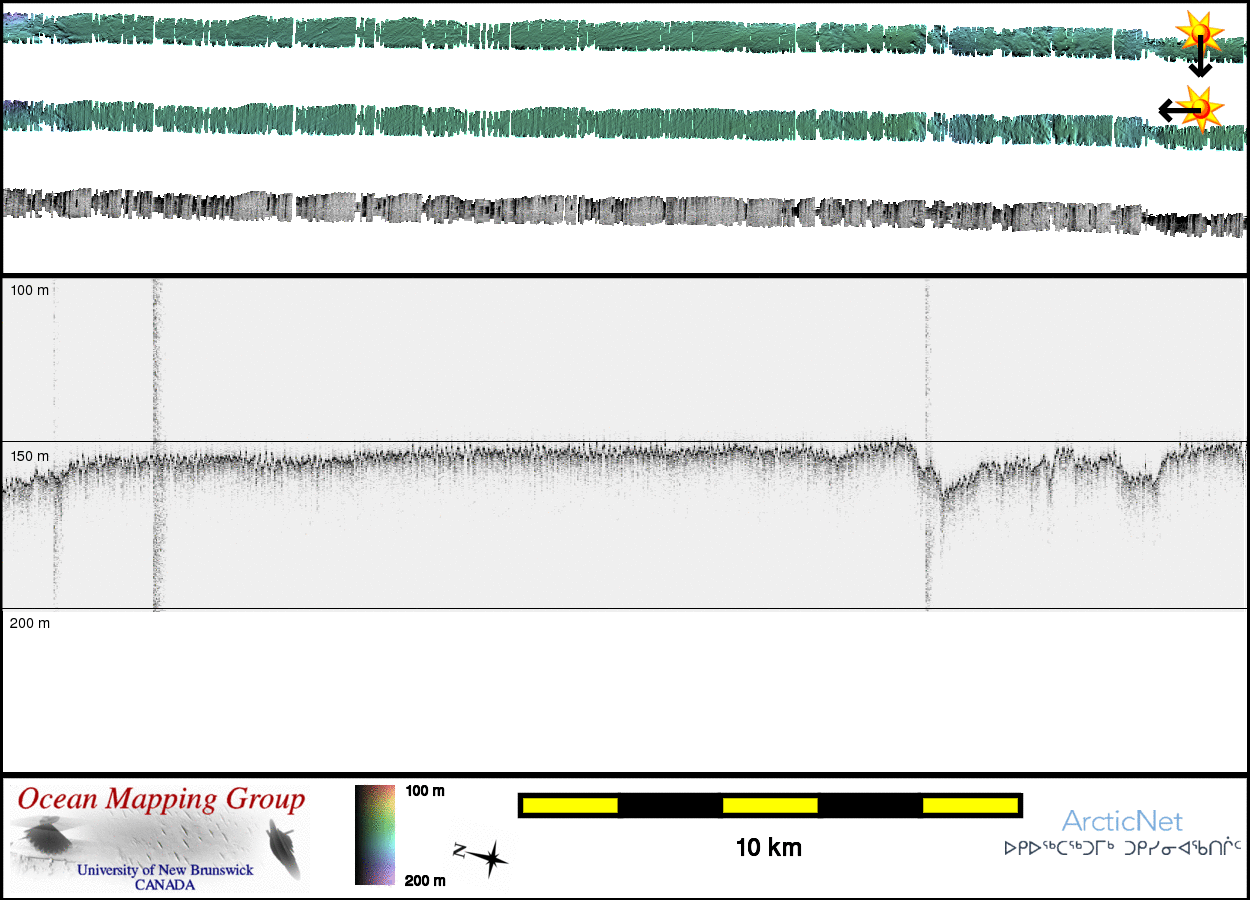Click the upper sun icon with downward arrow
Viewport: 1250px width, 900px height.
click(1198, 35)
